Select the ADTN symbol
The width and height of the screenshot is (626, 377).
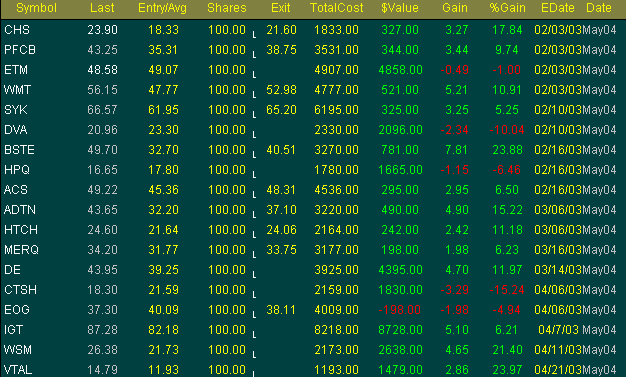(x=20, y=210)
